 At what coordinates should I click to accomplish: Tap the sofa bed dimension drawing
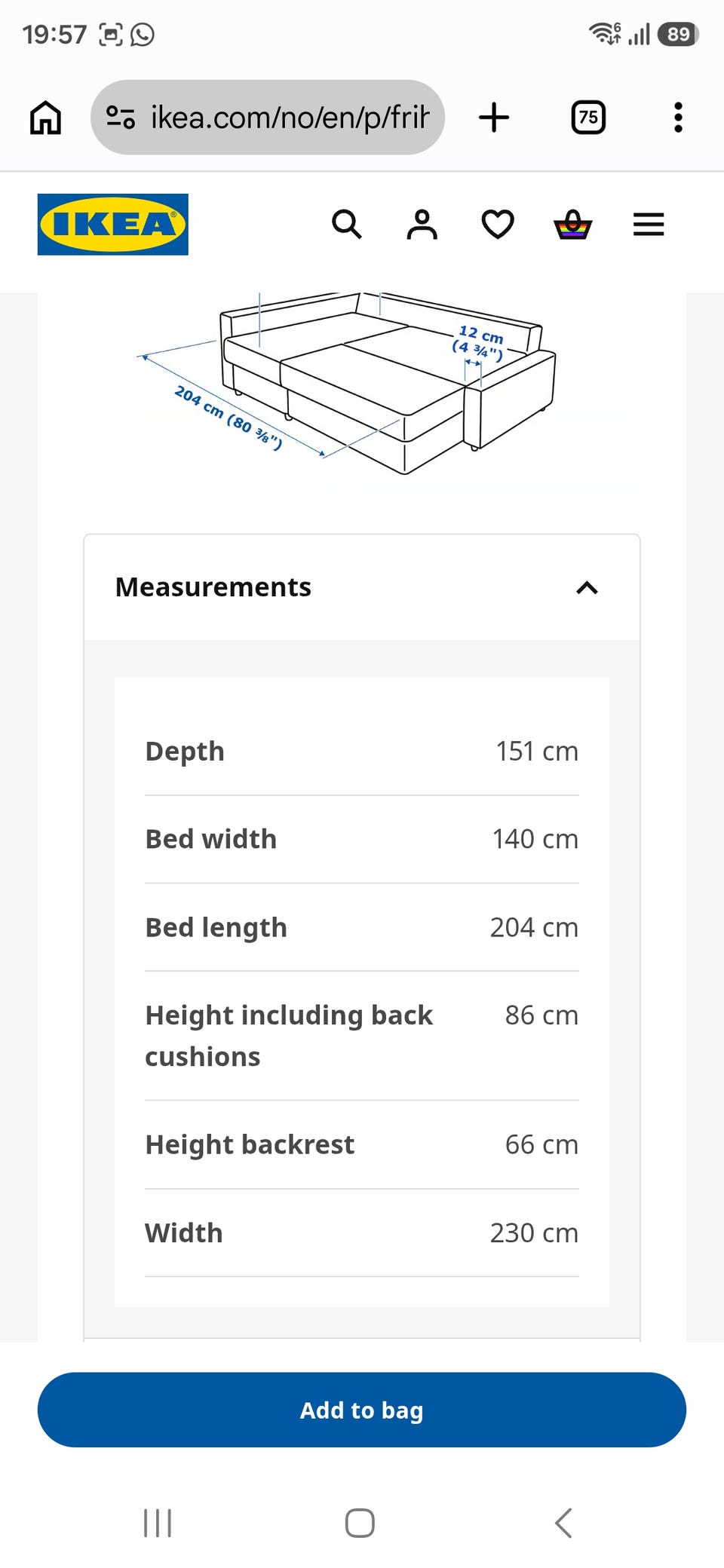(362, 384)
